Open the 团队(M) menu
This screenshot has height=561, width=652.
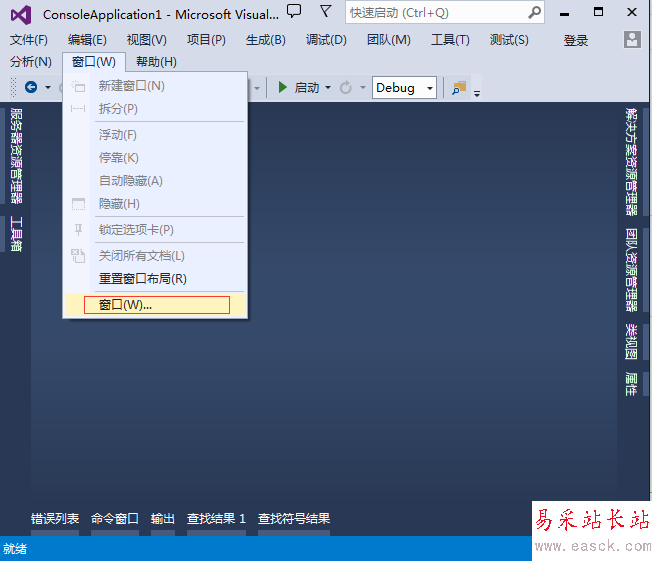[389, 40]
